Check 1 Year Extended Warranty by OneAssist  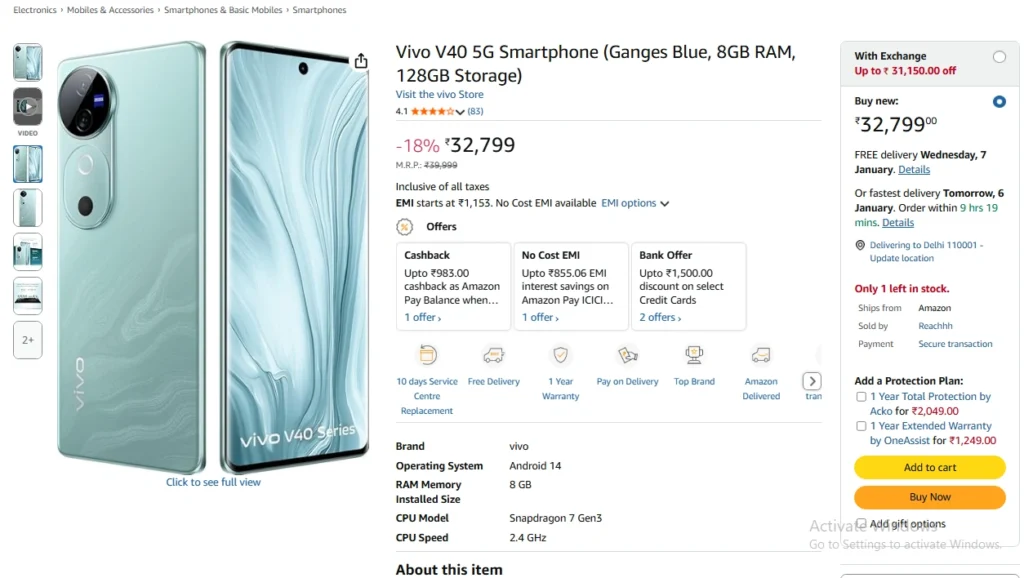coord(861,426)
